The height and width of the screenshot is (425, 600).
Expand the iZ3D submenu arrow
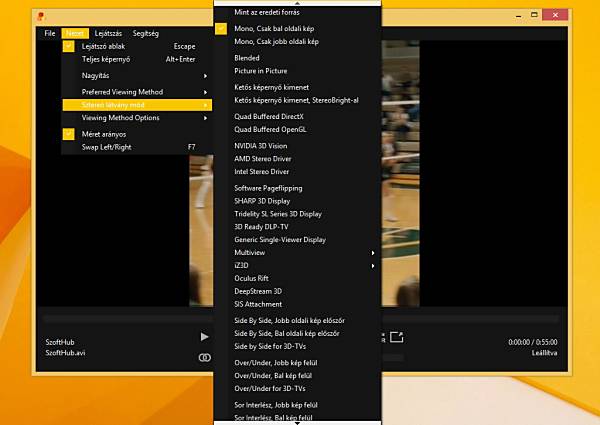(373, 266)
